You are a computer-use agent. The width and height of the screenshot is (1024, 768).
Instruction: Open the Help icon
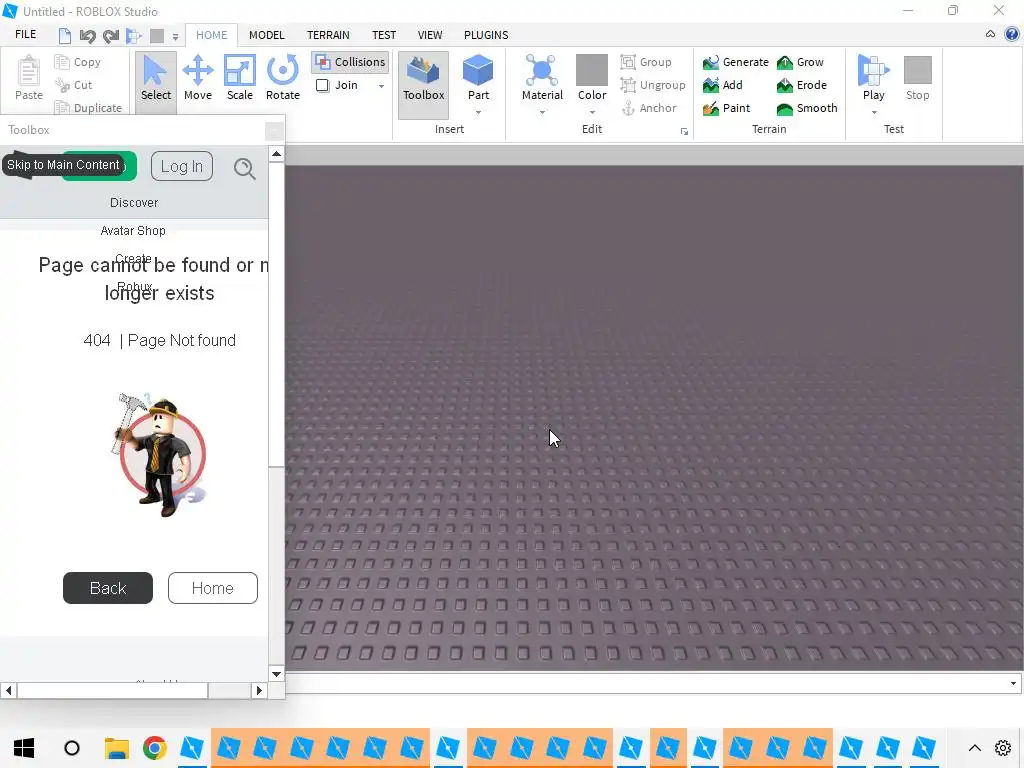tap(1012, 34)
